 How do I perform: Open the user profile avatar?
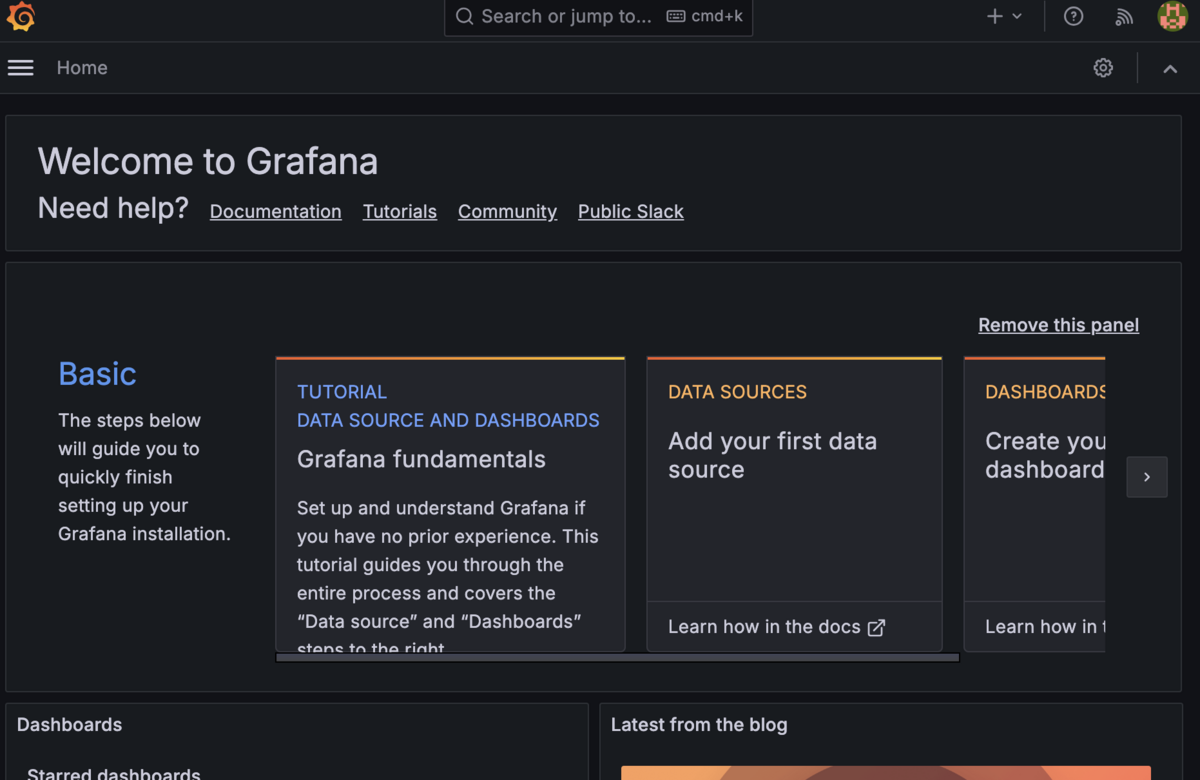[1172, 16]
